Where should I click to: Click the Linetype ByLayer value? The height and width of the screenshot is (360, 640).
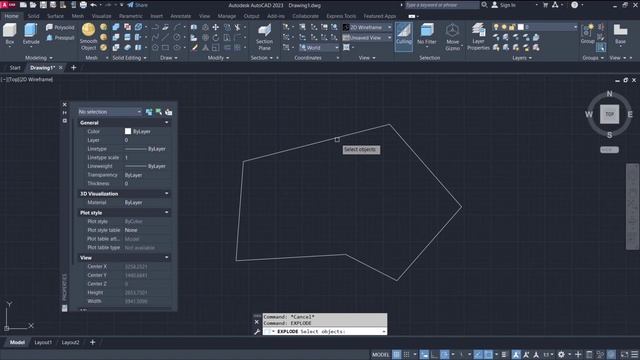coord(145,149)
